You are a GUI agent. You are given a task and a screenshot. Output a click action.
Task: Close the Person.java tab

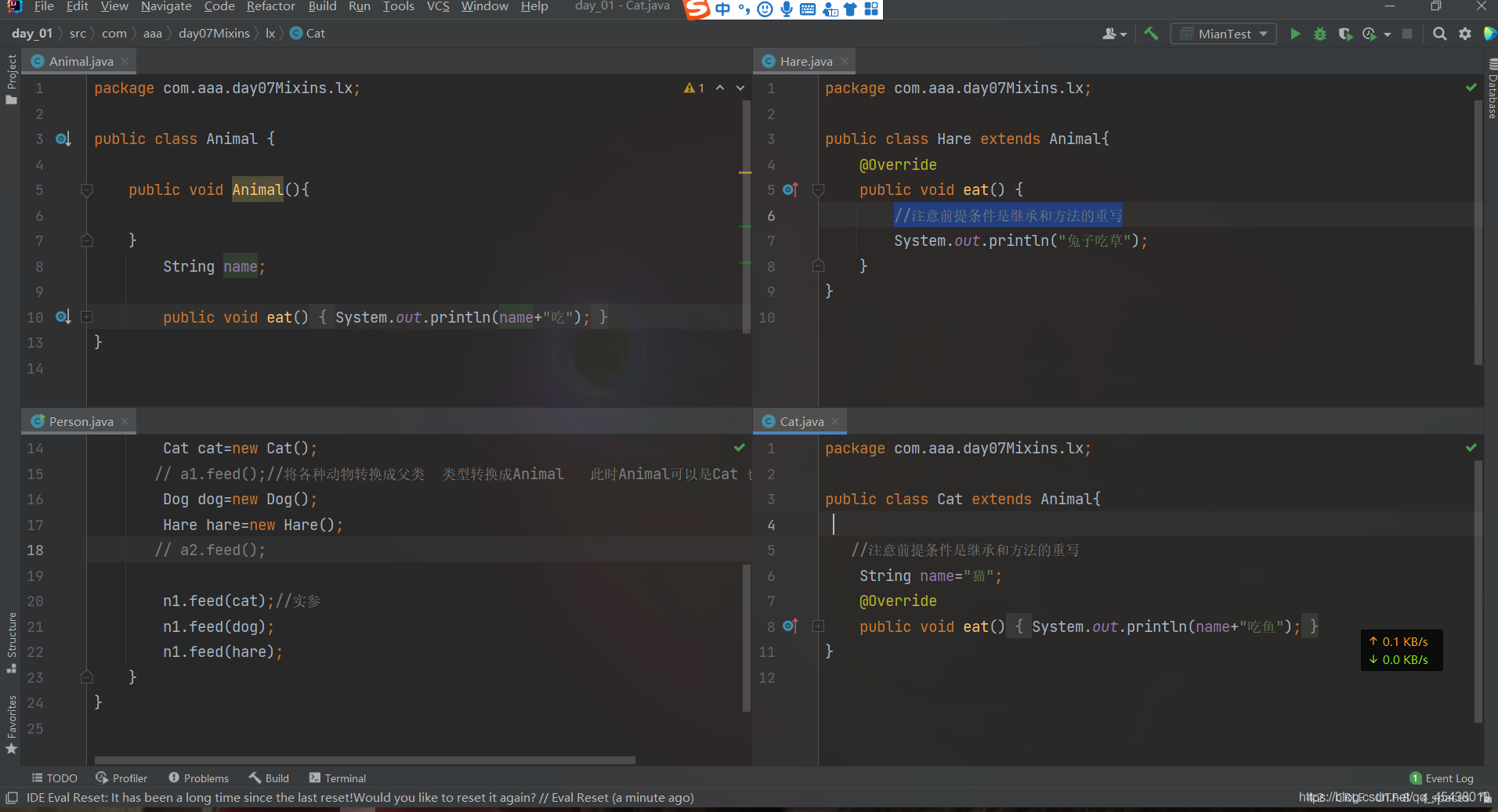click(x=125, y=421)
